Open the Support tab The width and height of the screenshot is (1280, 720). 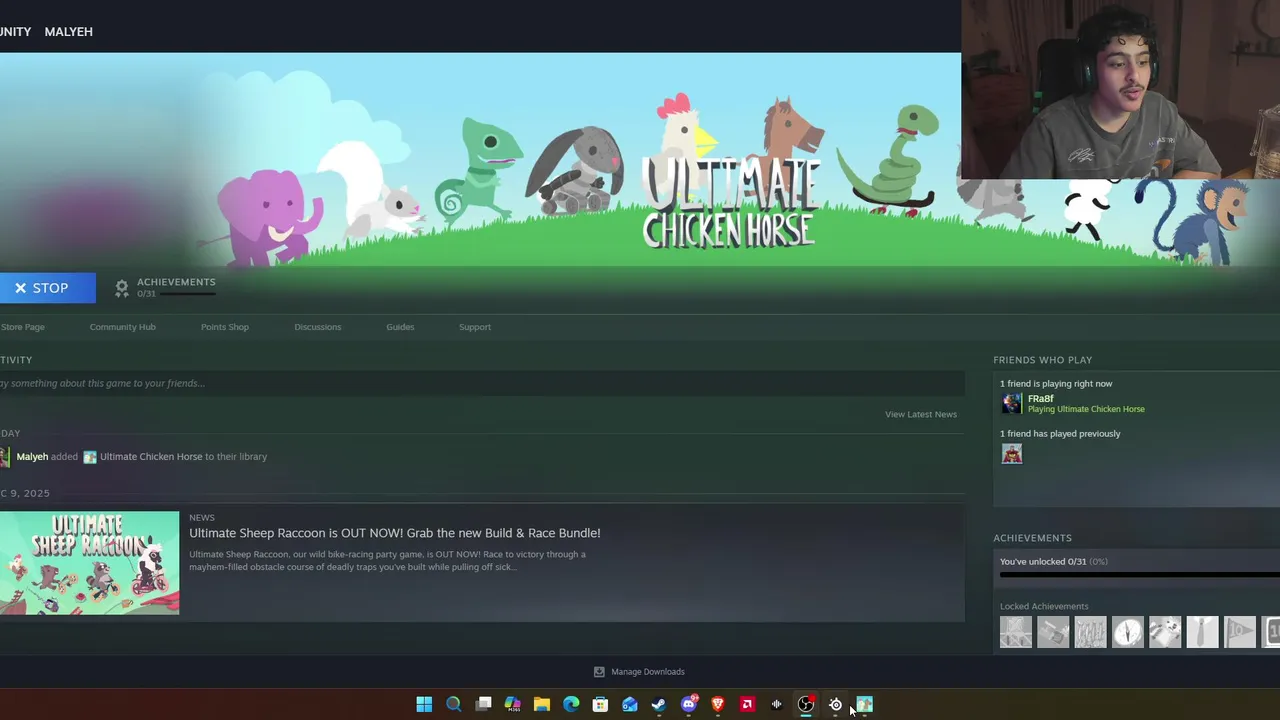475,327
